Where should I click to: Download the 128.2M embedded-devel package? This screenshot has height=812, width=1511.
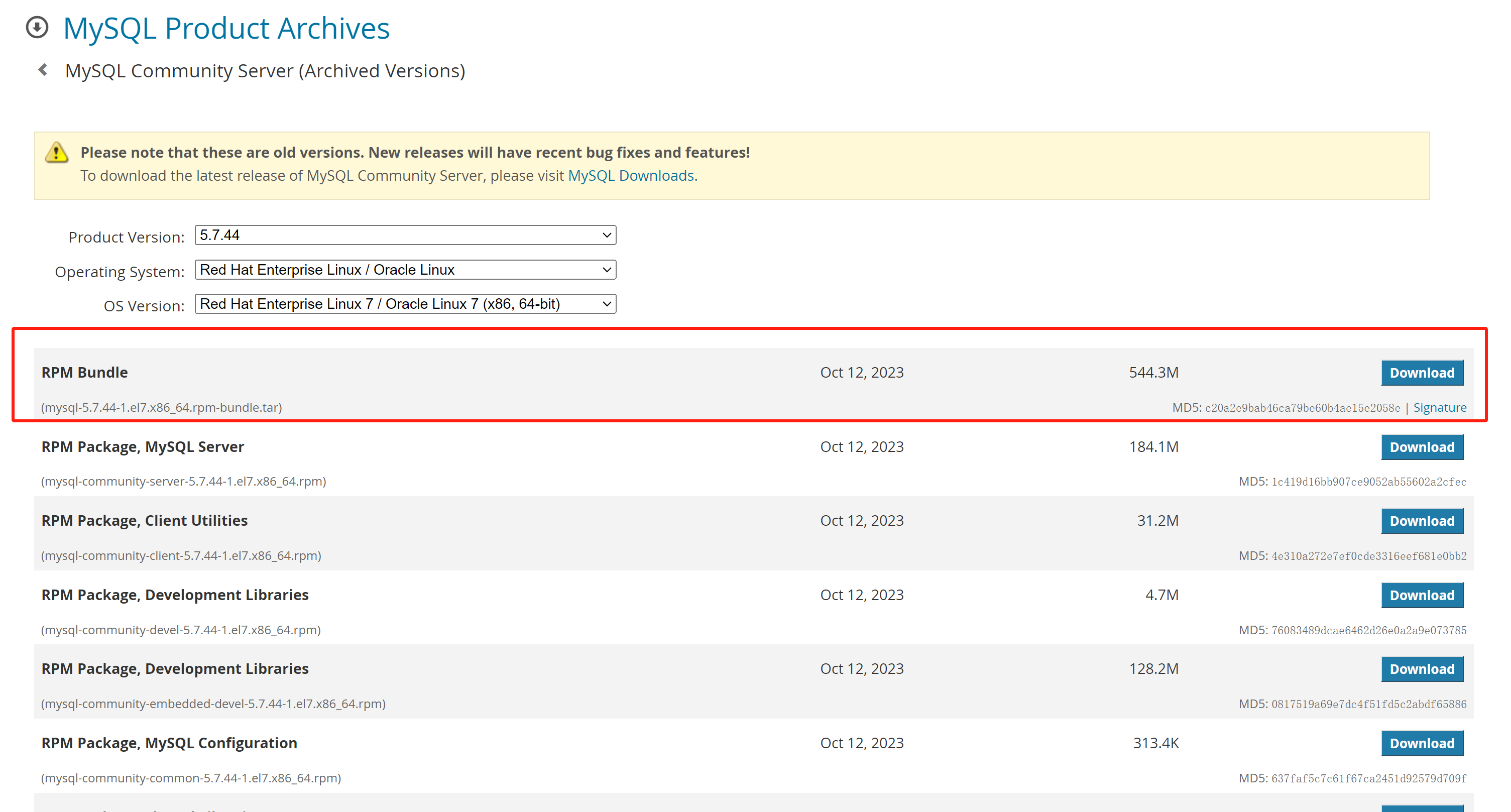[x=1422, y=669]
